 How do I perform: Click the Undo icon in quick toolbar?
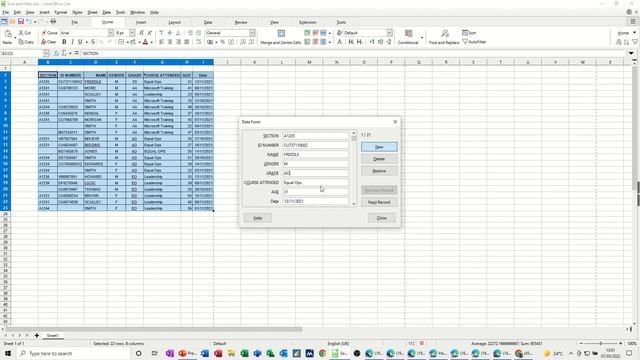click(x=29, y=21)
